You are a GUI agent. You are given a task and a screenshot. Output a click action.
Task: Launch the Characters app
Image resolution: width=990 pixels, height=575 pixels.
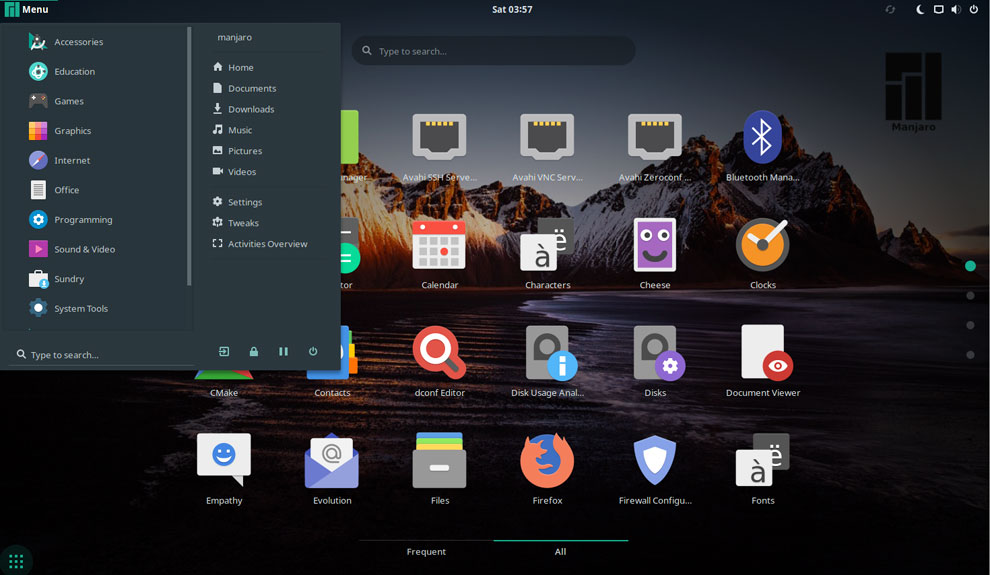point(547,255)
